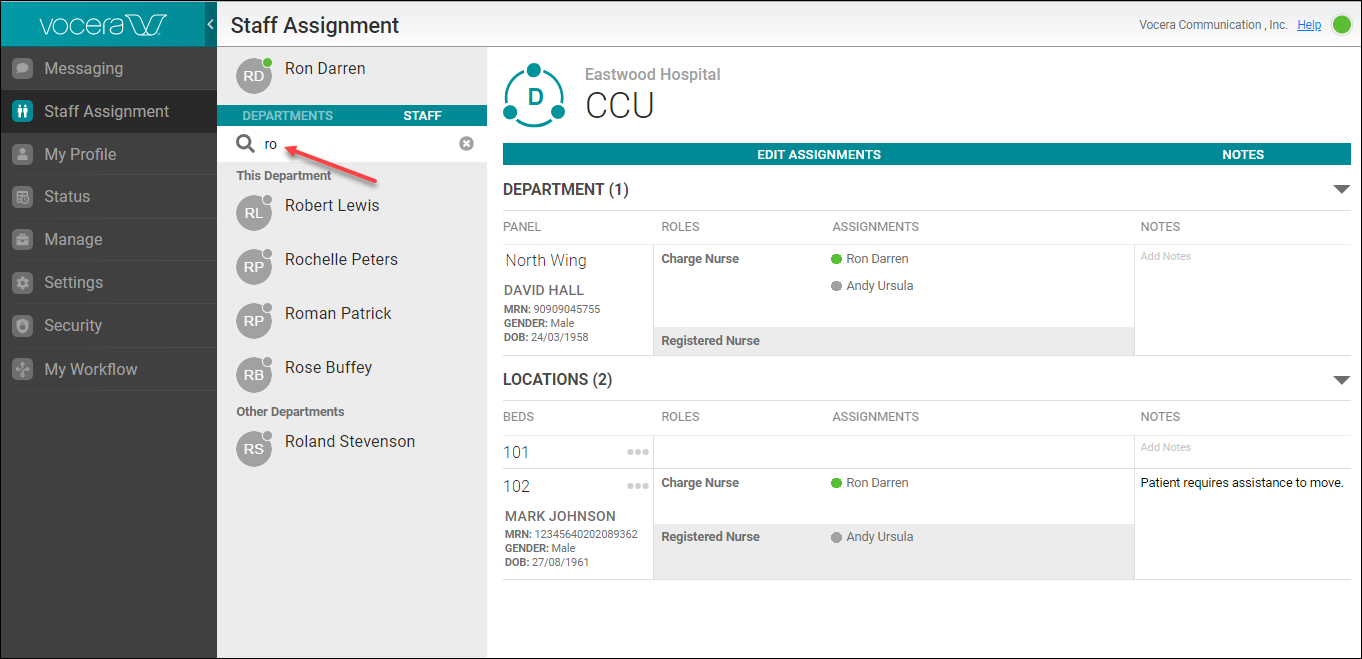This screenshot has width=1362, height=659.
Task: Switch to the DEPARTMENTS tab
Action: pos(288,116)
